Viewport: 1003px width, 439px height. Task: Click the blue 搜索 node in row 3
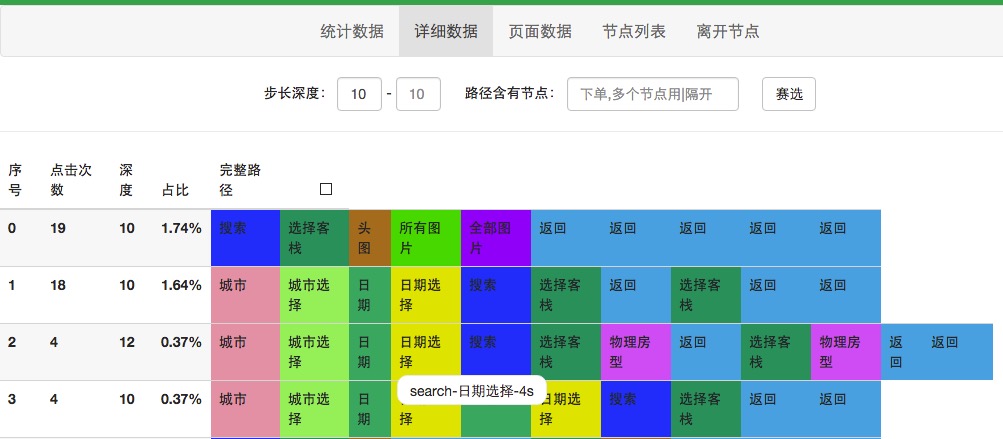[x=636, y=409]
